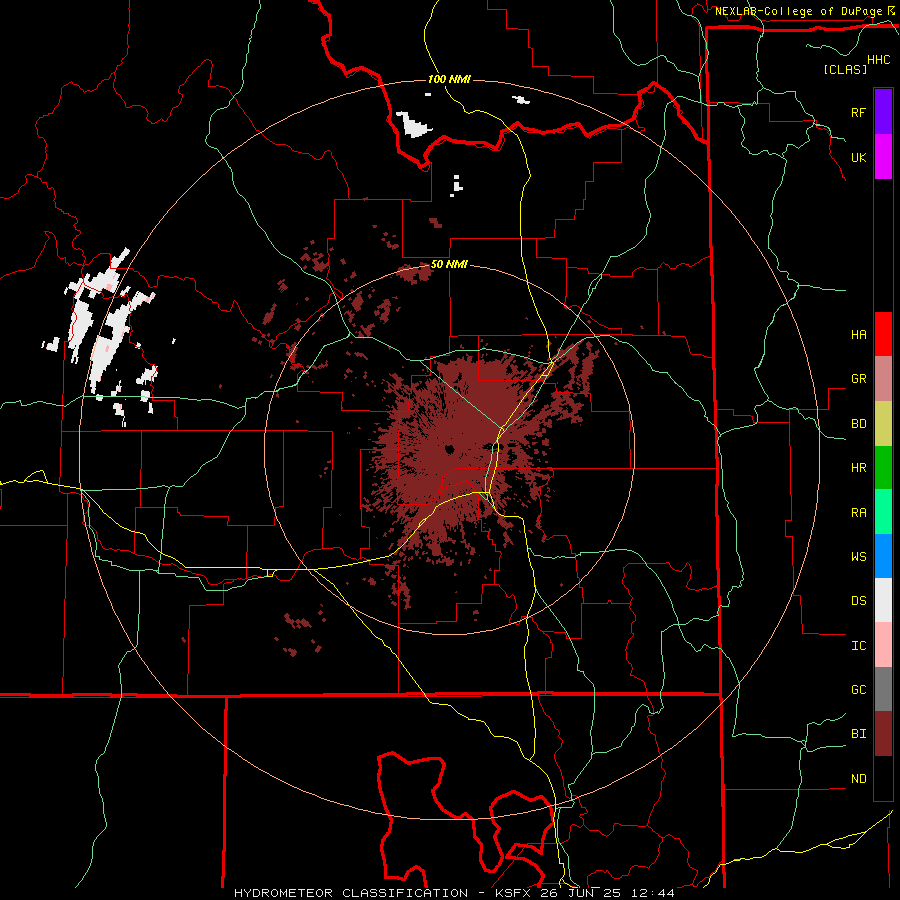
Task: Click the [CLAS] units label
Action: [x=845, y=70]
